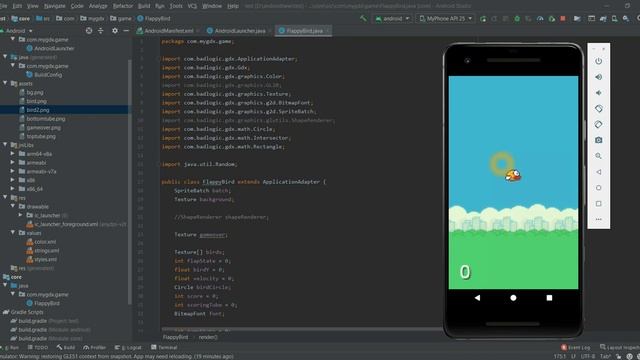
Task: Open the Navigate menu
Action: [54, 6]
